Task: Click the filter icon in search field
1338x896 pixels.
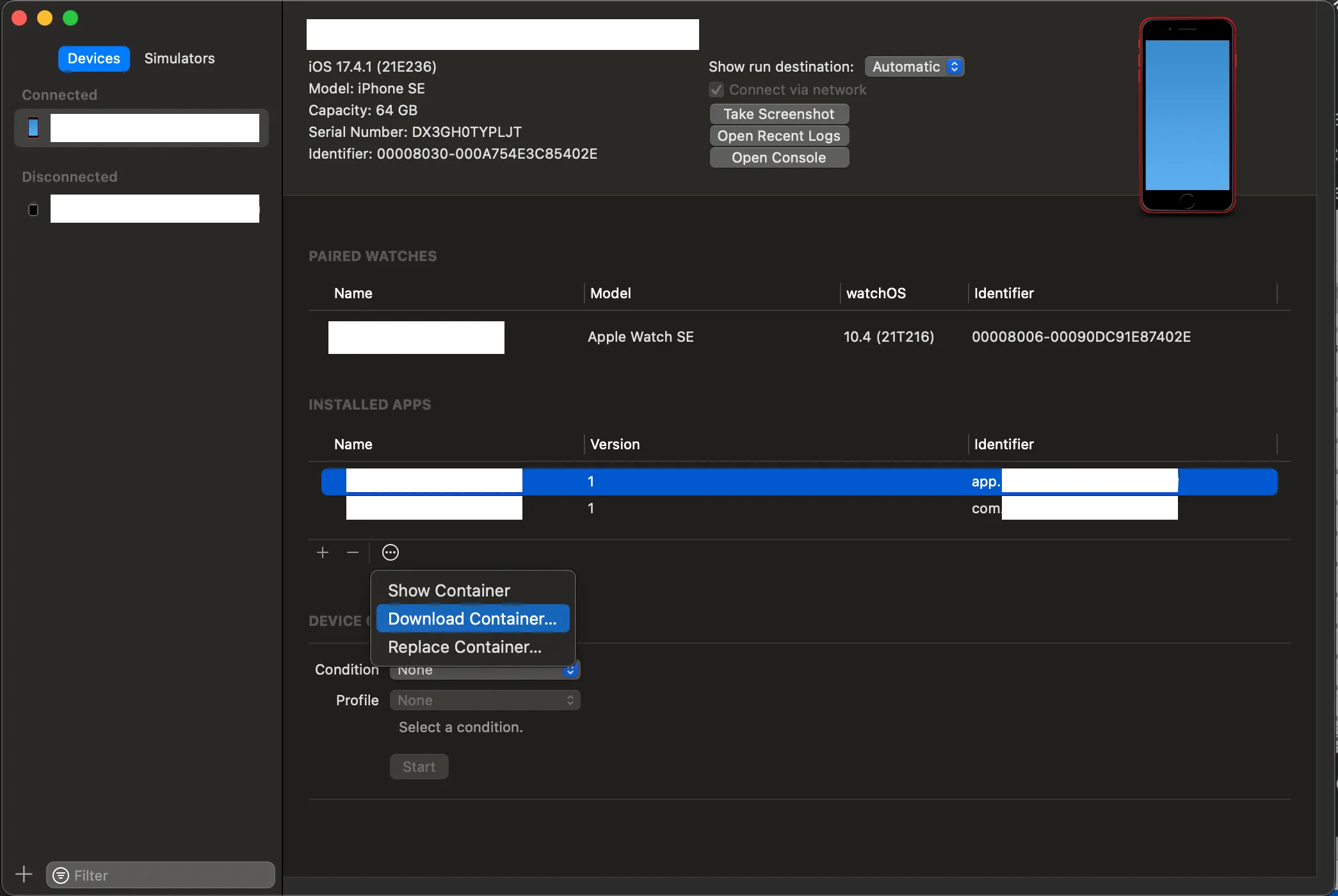Action: click(61, 876)
